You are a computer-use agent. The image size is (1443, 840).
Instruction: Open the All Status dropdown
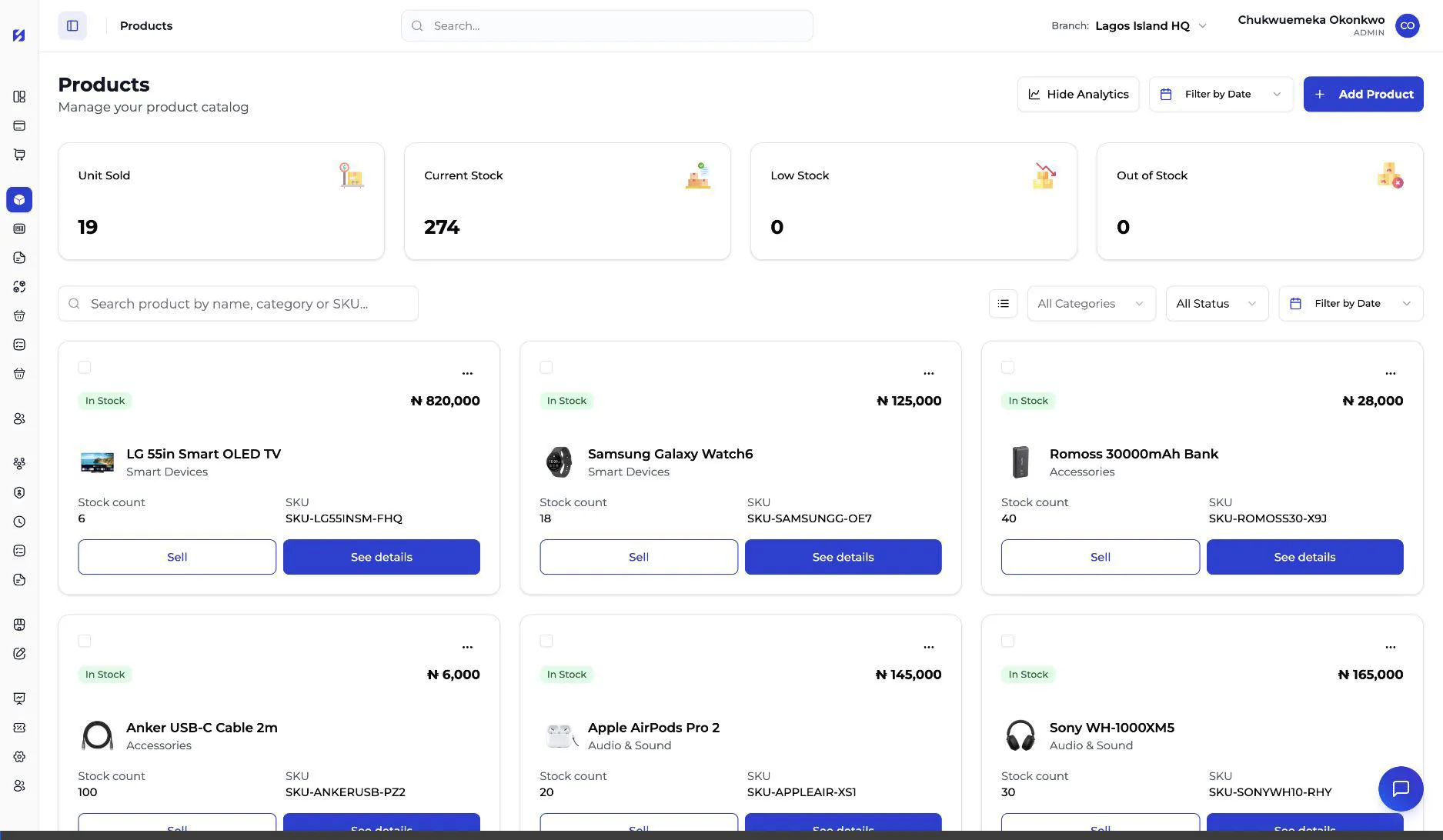1217,304
